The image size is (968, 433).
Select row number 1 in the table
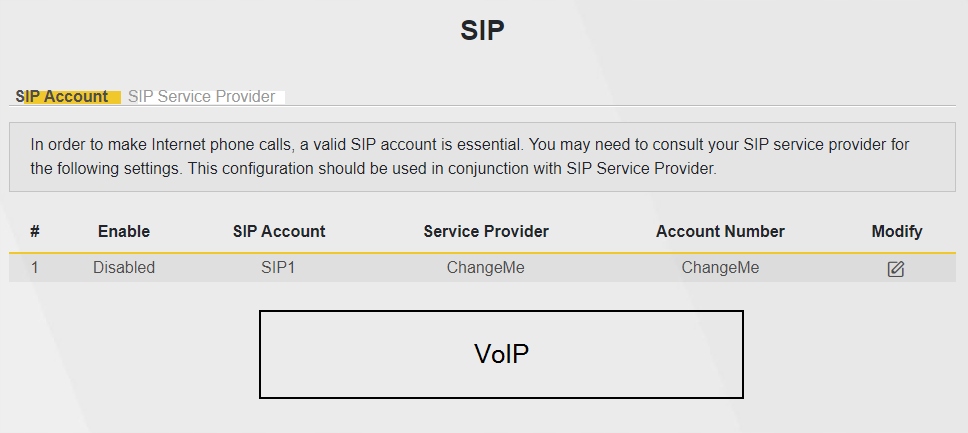(x=35, y=268)
